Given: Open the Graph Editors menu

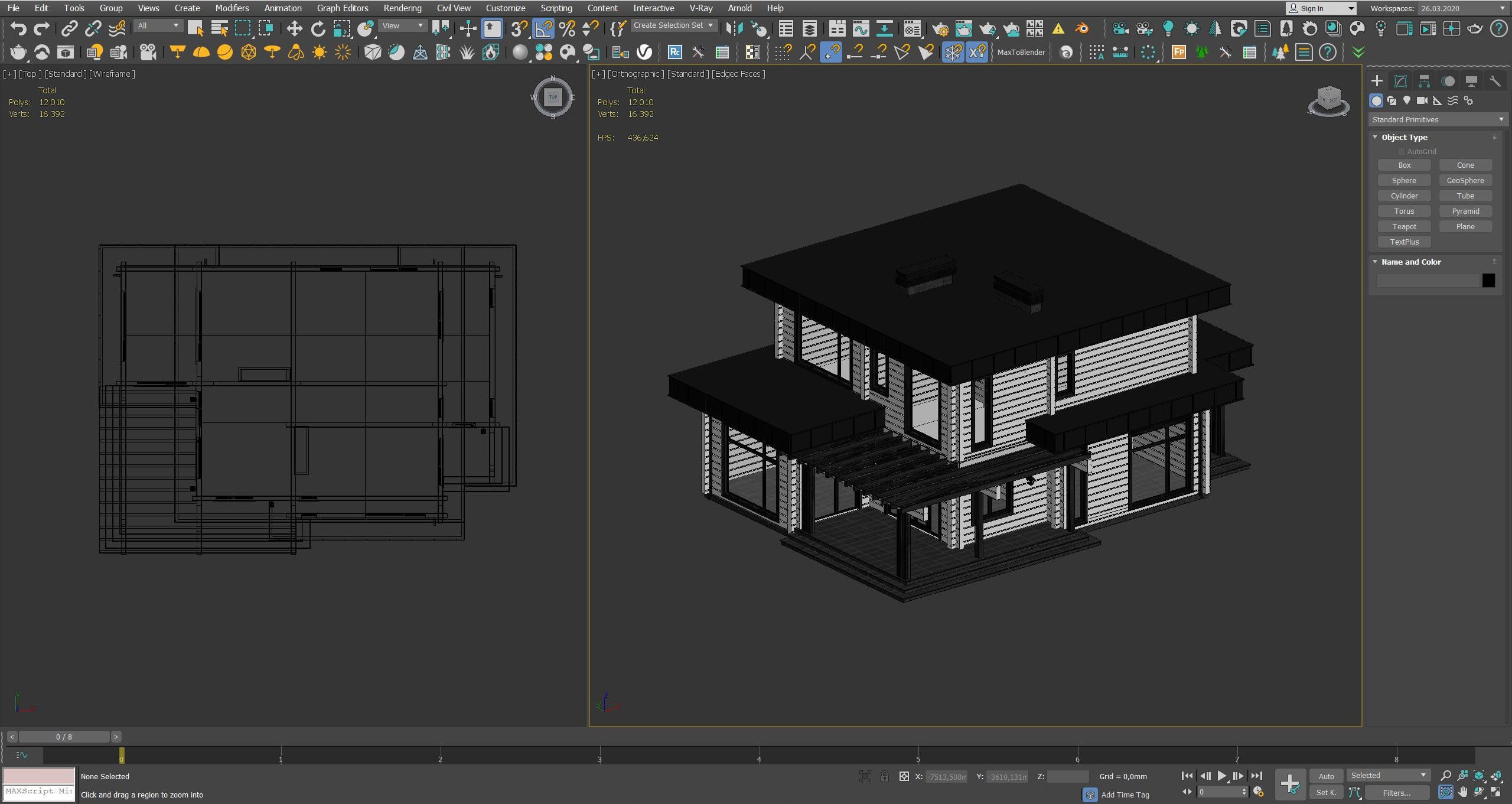Looking at the screenshot, I should tap(342, 8).
